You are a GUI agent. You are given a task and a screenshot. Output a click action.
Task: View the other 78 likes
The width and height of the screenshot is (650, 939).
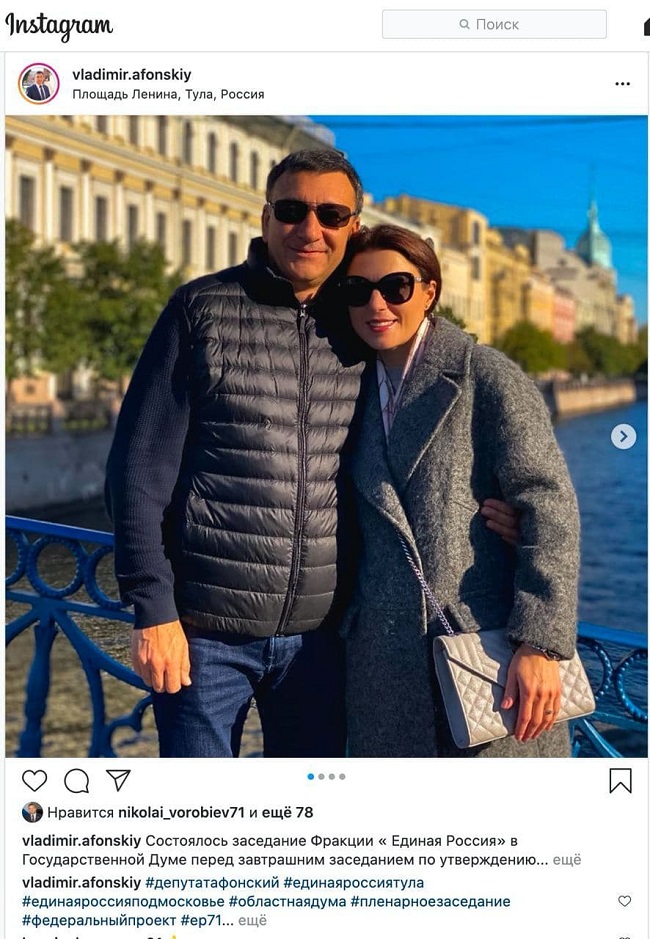coord(288,813)
